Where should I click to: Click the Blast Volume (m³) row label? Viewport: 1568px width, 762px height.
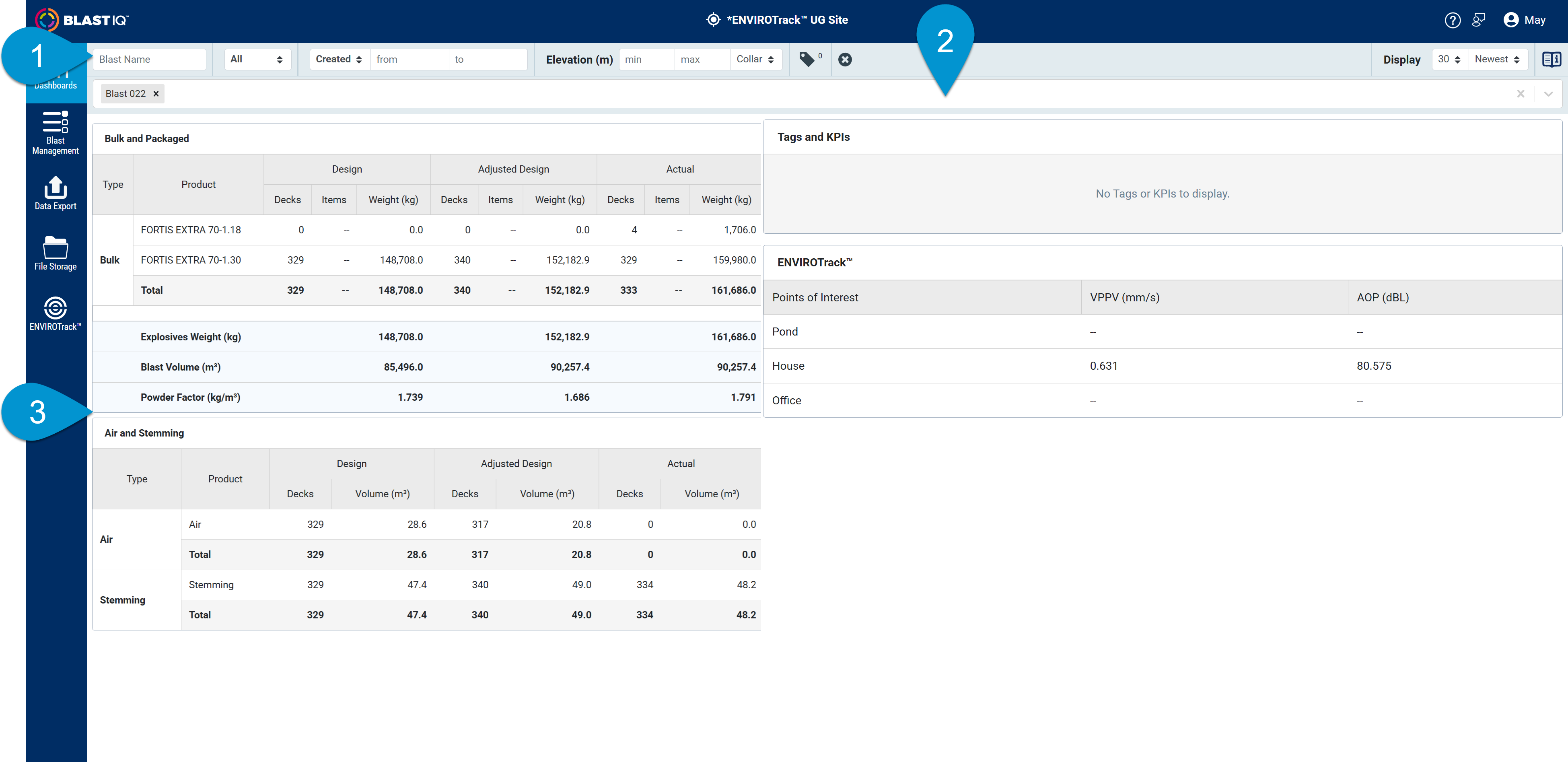[x=180, y=367]
